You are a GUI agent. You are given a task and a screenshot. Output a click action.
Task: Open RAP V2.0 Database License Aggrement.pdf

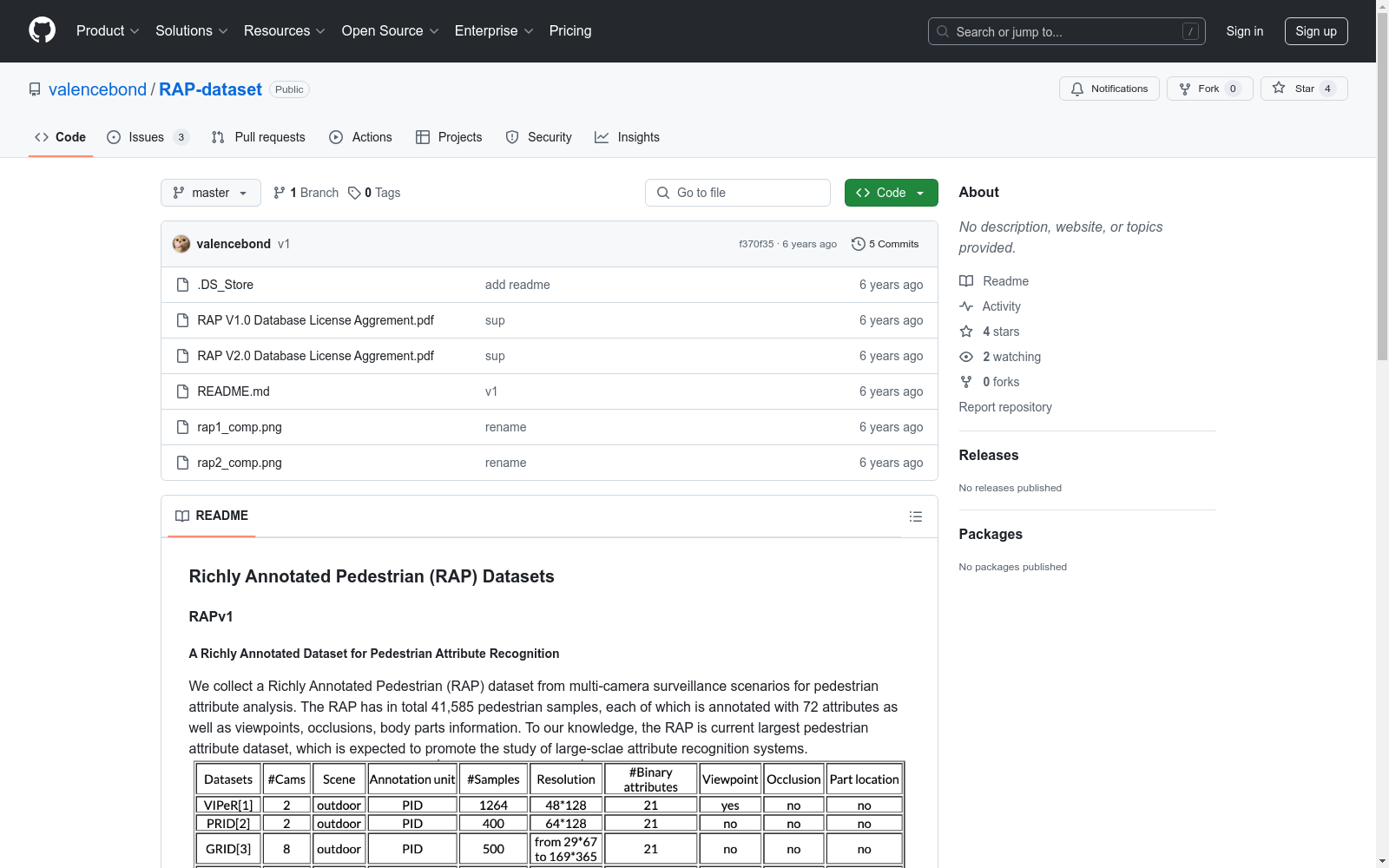click(315, 356)
